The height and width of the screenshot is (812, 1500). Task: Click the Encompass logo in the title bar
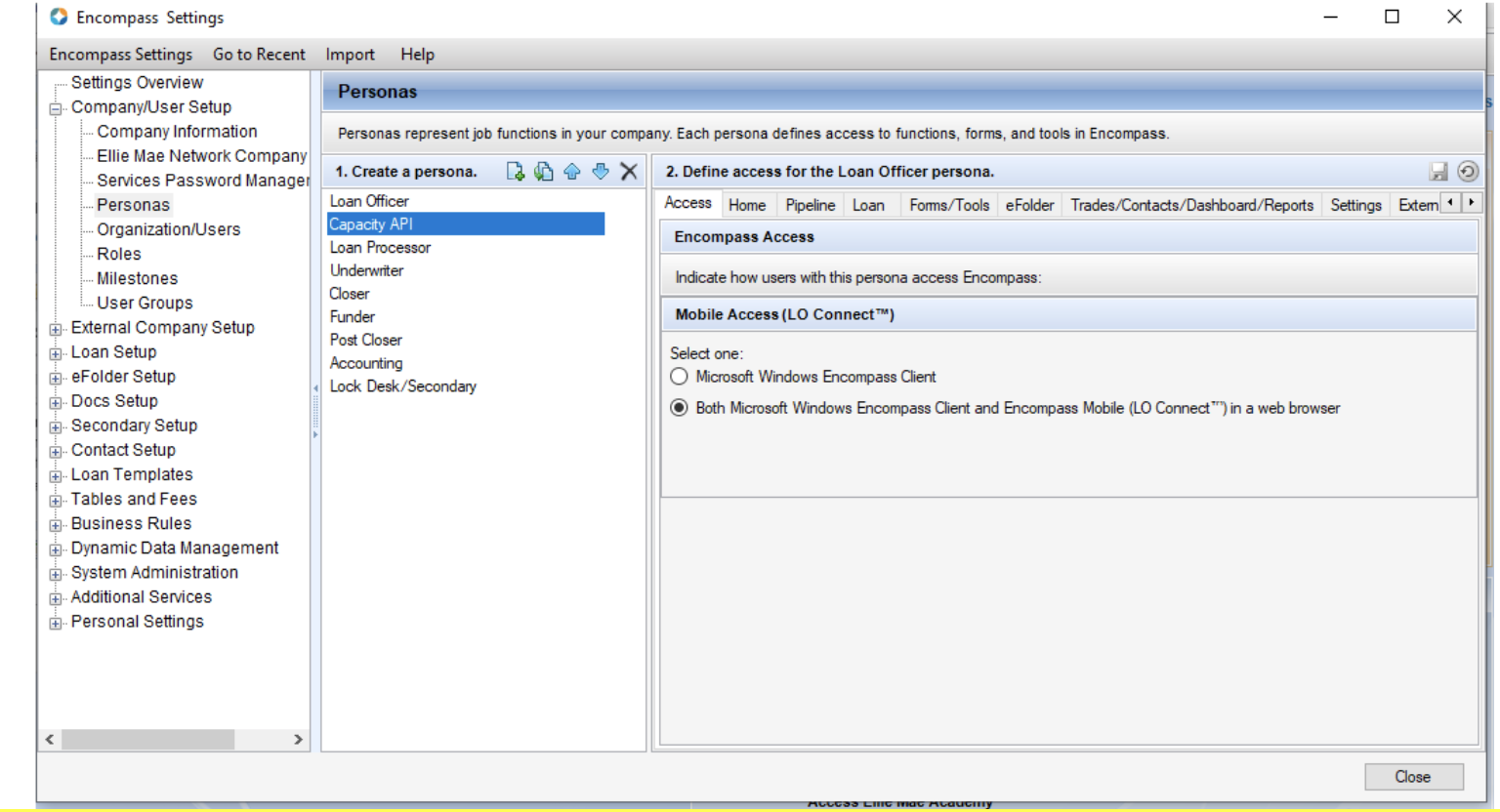point(59,17)
